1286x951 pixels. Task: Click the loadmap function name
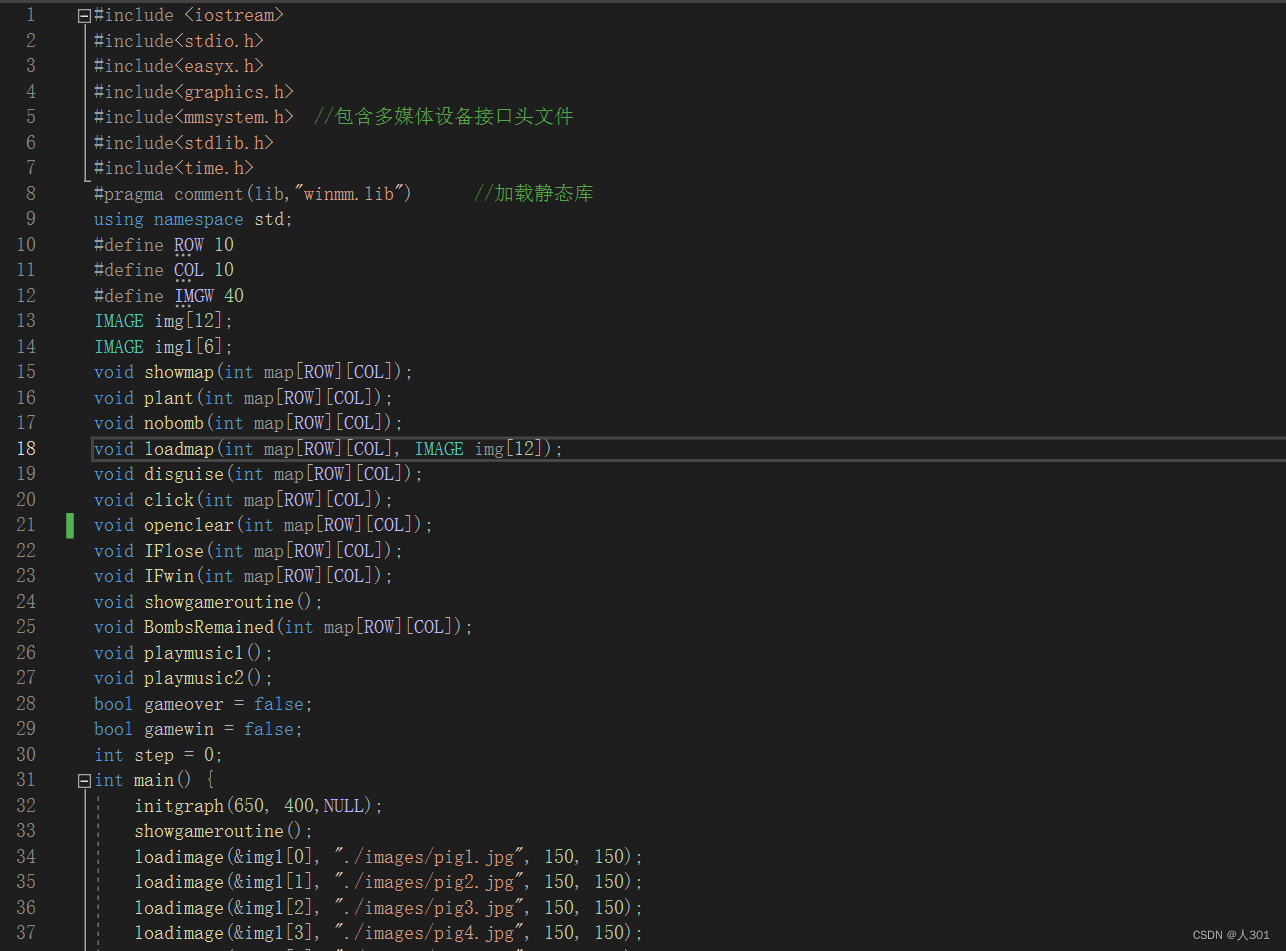pyautogui.click(x=179, y=449)
